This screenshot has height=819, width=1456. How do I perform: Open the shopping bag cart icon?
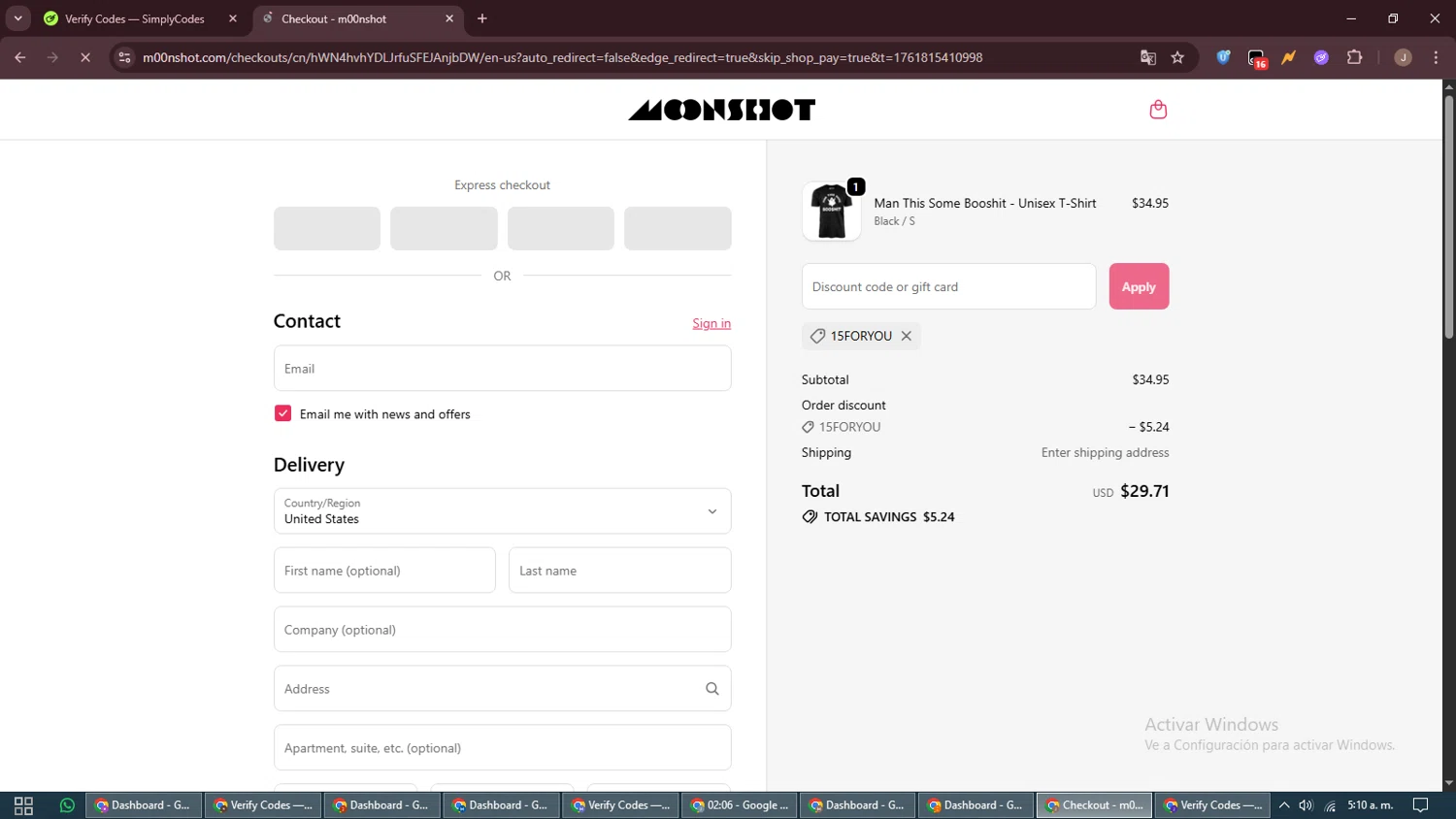1158,110
